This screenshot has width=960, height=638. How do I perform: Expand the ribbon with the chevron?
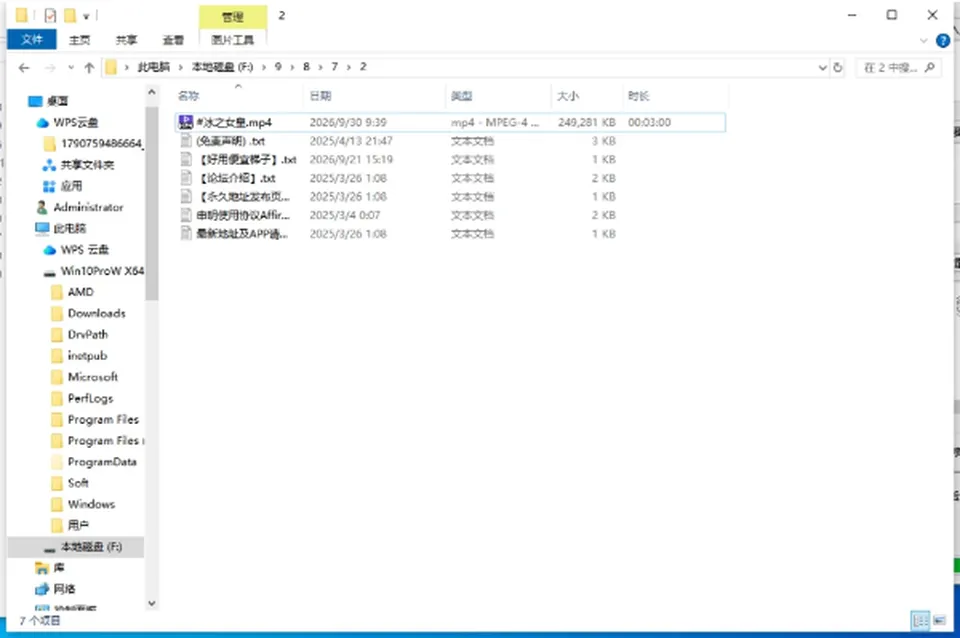click(924, 41)
